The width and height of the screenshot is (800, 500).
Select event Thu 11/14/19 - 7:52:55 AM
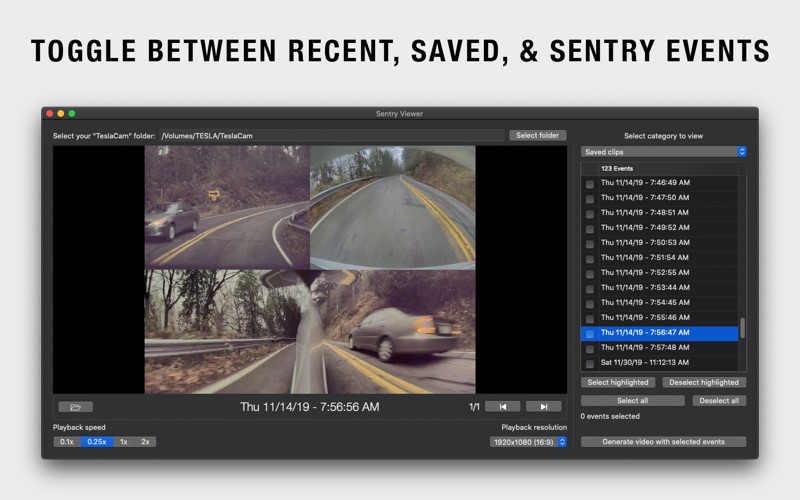coord(645,272)
